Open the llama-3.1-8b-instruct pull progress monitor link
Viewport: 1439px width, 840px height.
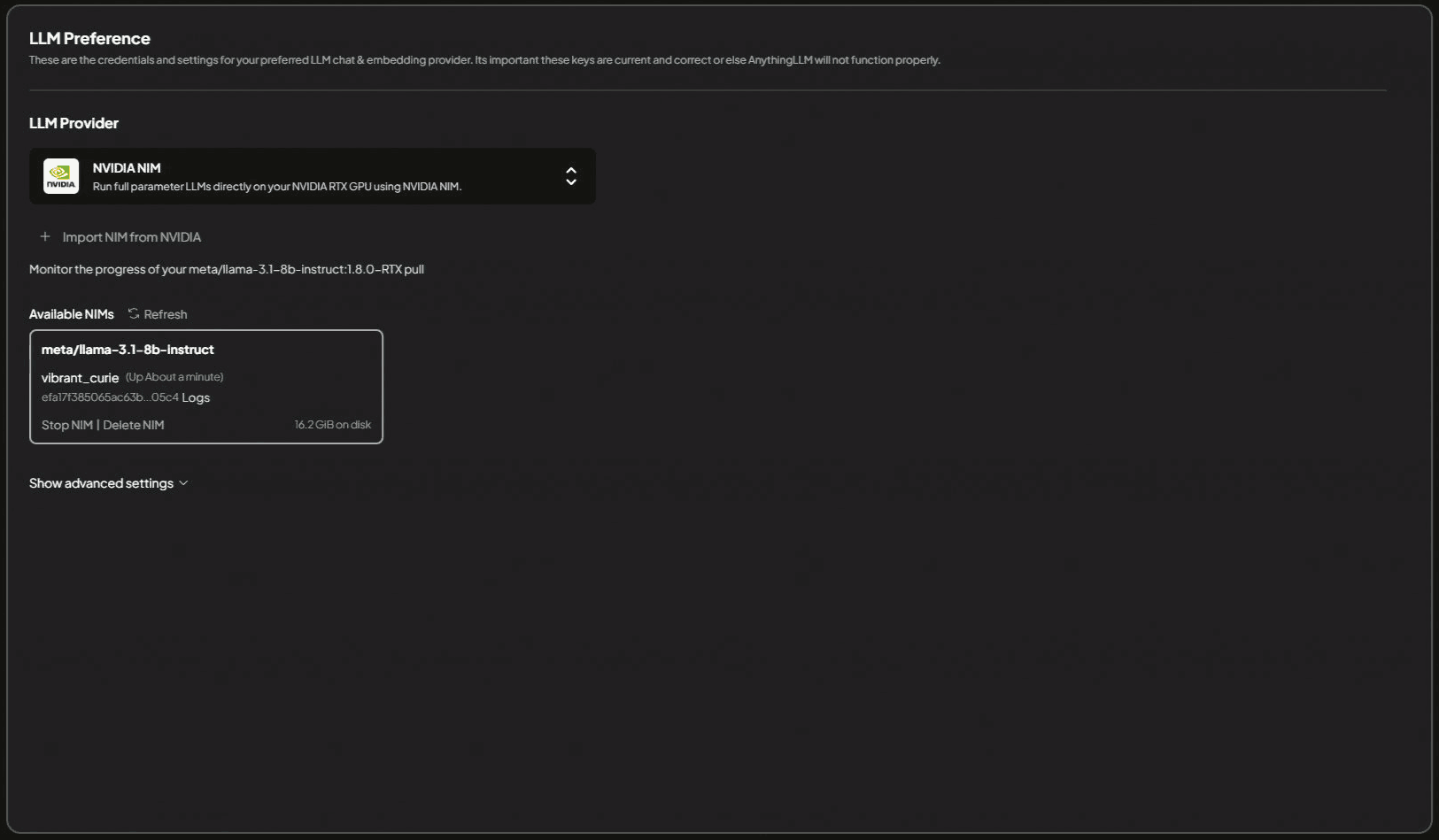point(226,269)
